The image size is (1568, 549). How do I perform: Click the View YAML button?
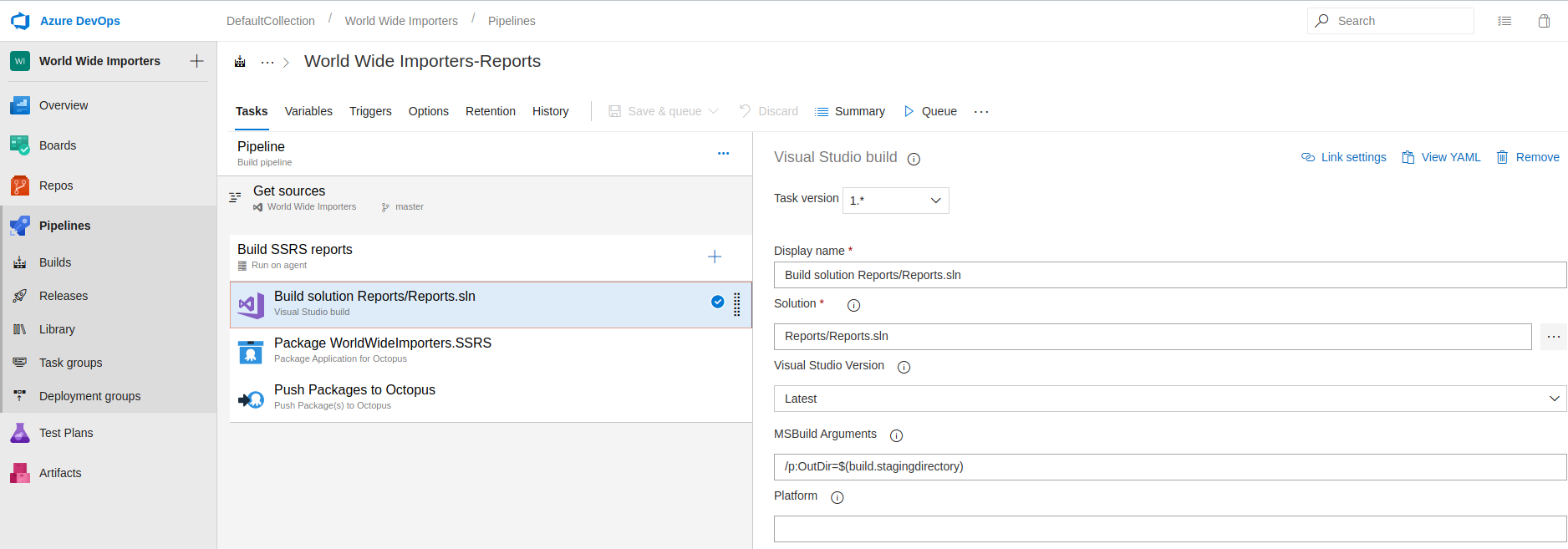[1441, 157]
